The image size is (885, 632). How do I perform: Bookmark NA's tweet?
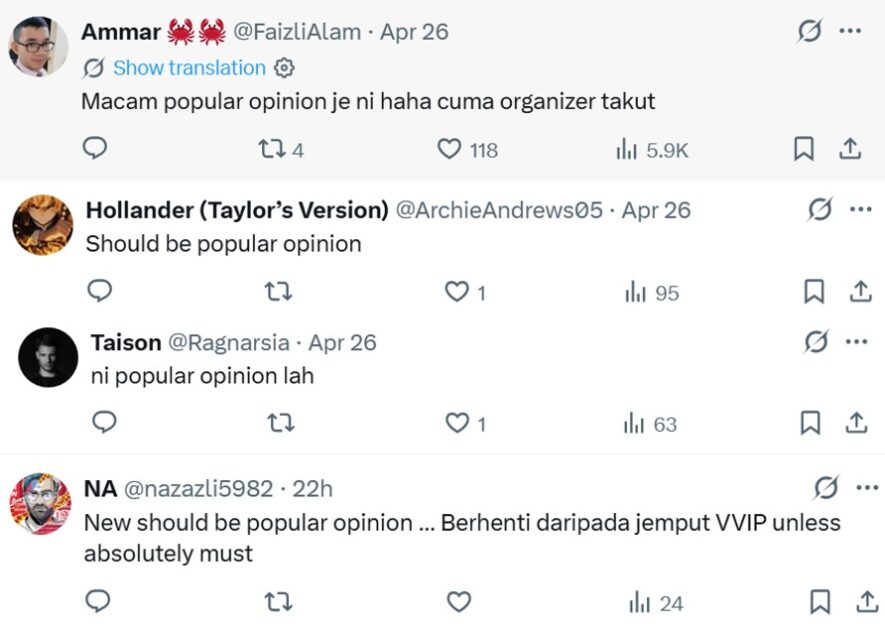(x=819, y=602)
